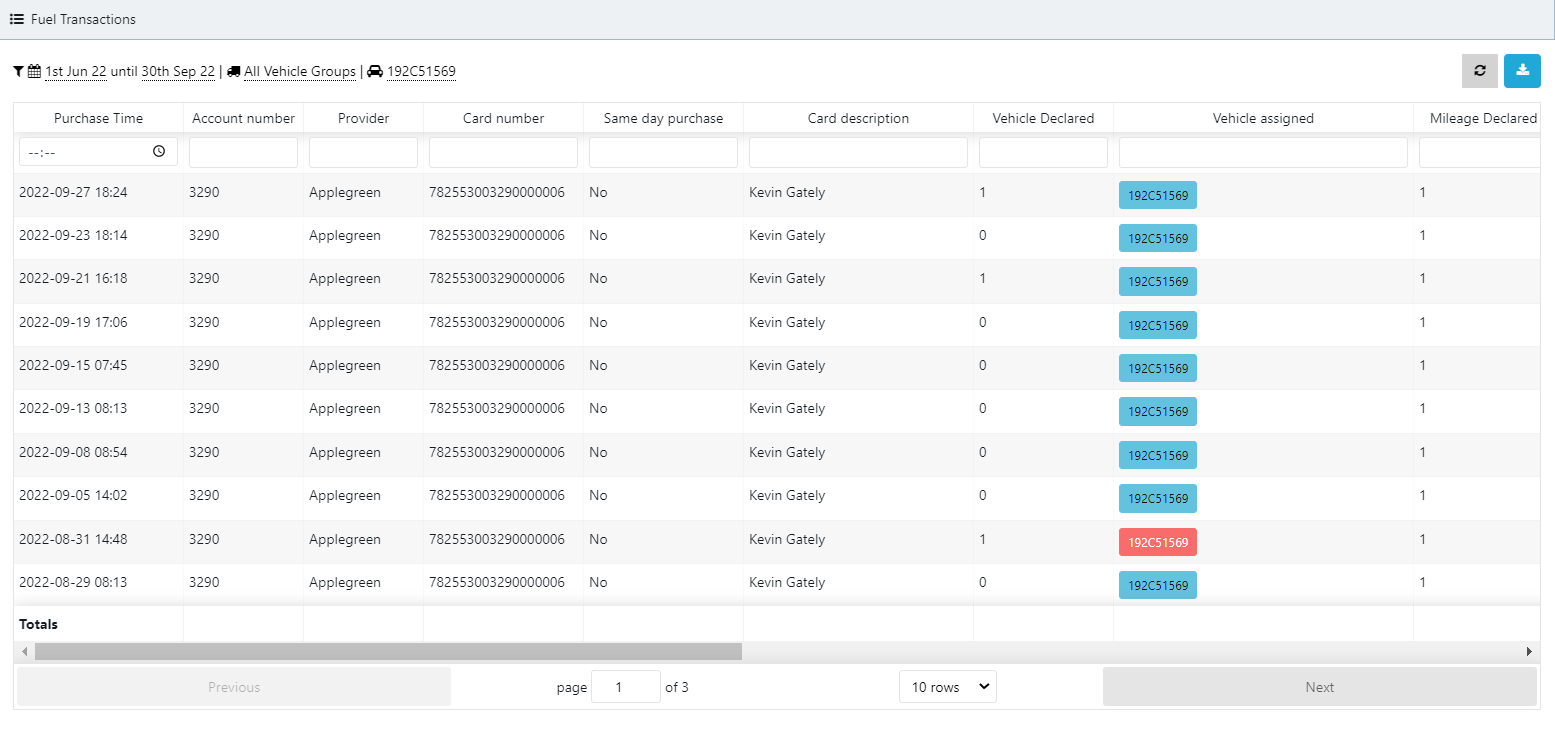Sort by Vehicle assigned column header
Image resolution: width=1555 pixels, height=747 pixels.
(x=1264, y=118)
